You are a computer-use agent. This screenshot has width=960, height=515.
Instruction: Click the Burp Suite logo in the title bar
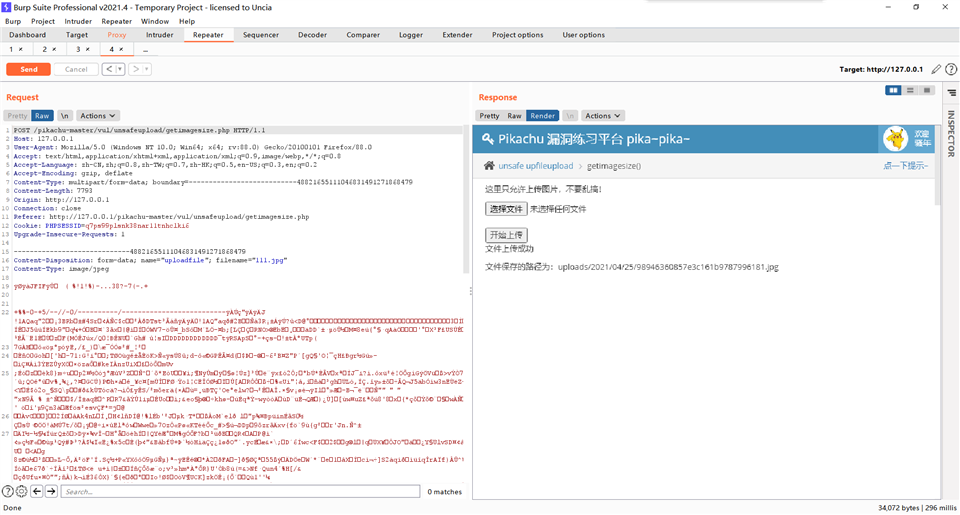point(6,7)
